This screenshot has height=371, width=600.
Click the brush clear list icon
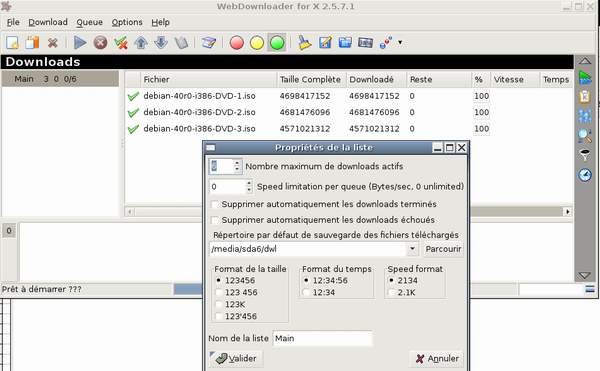[x=305, y=42]
